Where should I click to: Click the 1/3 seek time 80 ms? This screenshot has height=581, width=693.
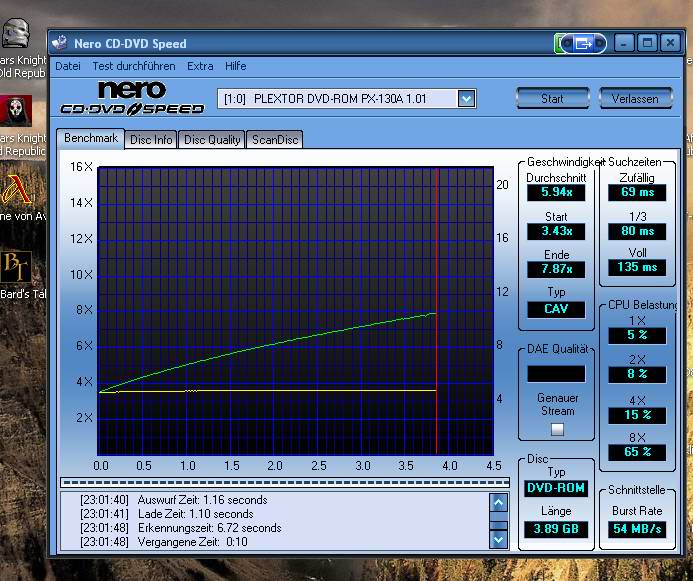coord(637,231)
